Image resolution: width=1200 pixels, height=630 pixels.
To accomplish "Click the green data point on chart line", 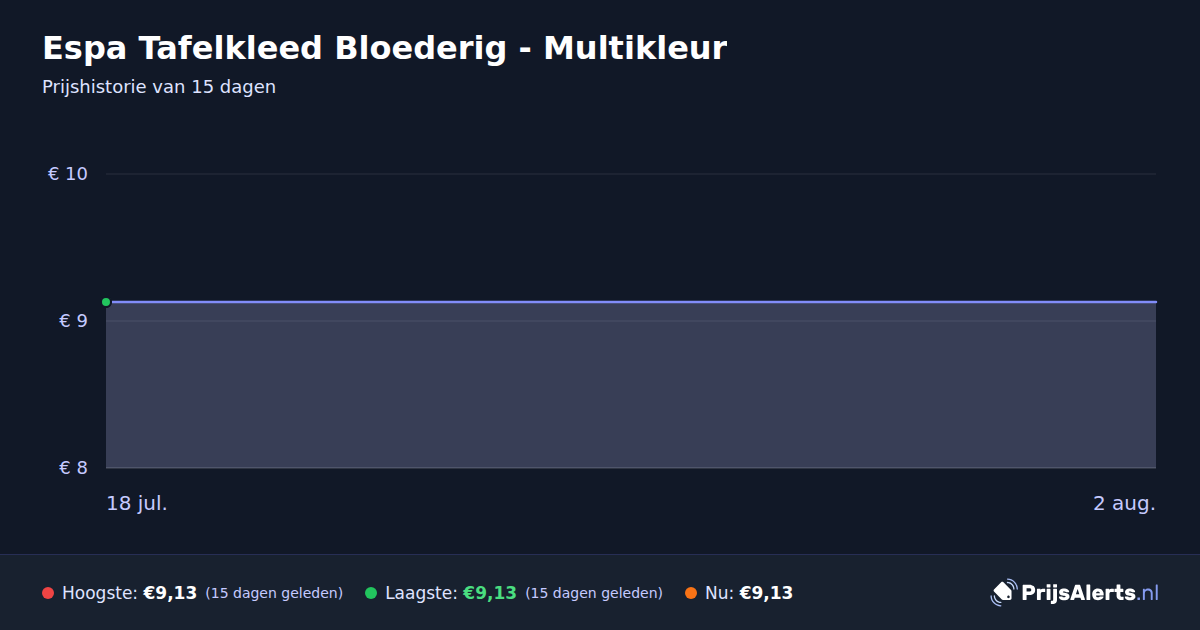I will pyautogui.click(x=106, y=302).
